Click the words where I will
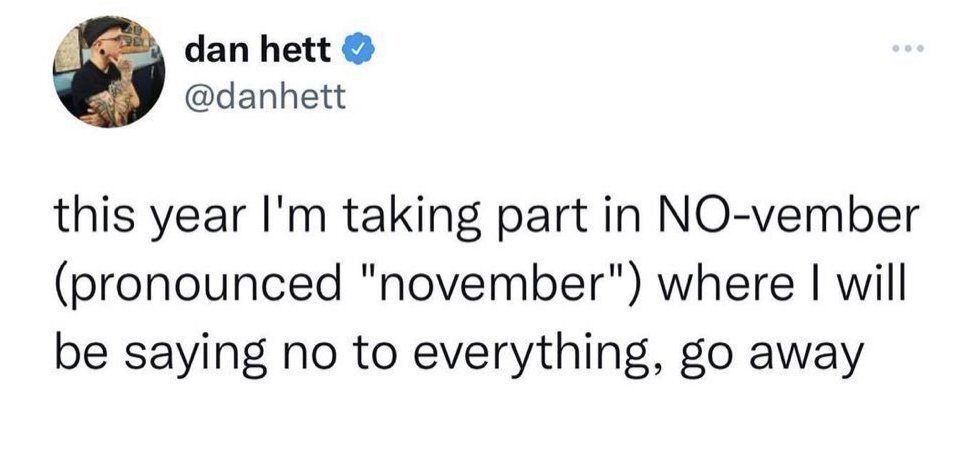This screenshot has height=471, width=979. [x=780, y=285]
